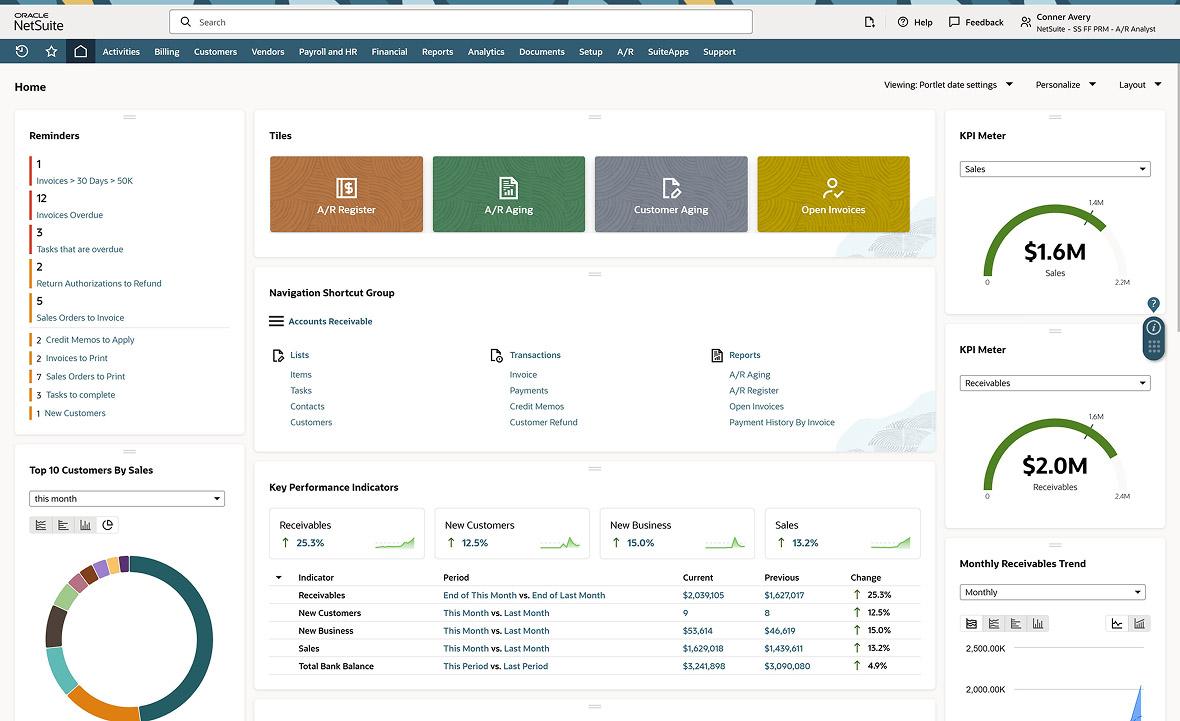Collapse the Indicator column triangle

point(278,577)
